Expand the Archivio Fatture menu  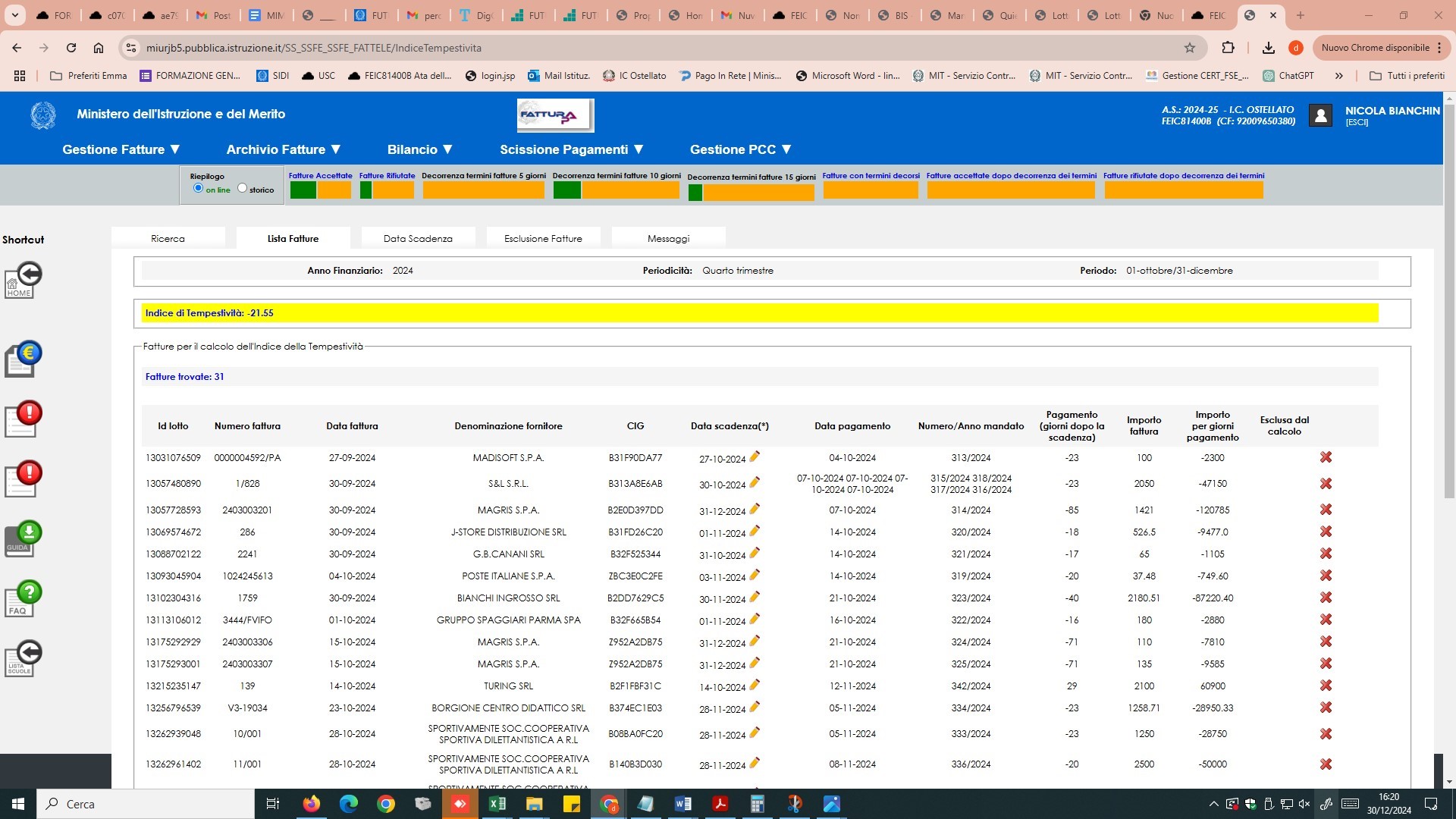[284, 149]
